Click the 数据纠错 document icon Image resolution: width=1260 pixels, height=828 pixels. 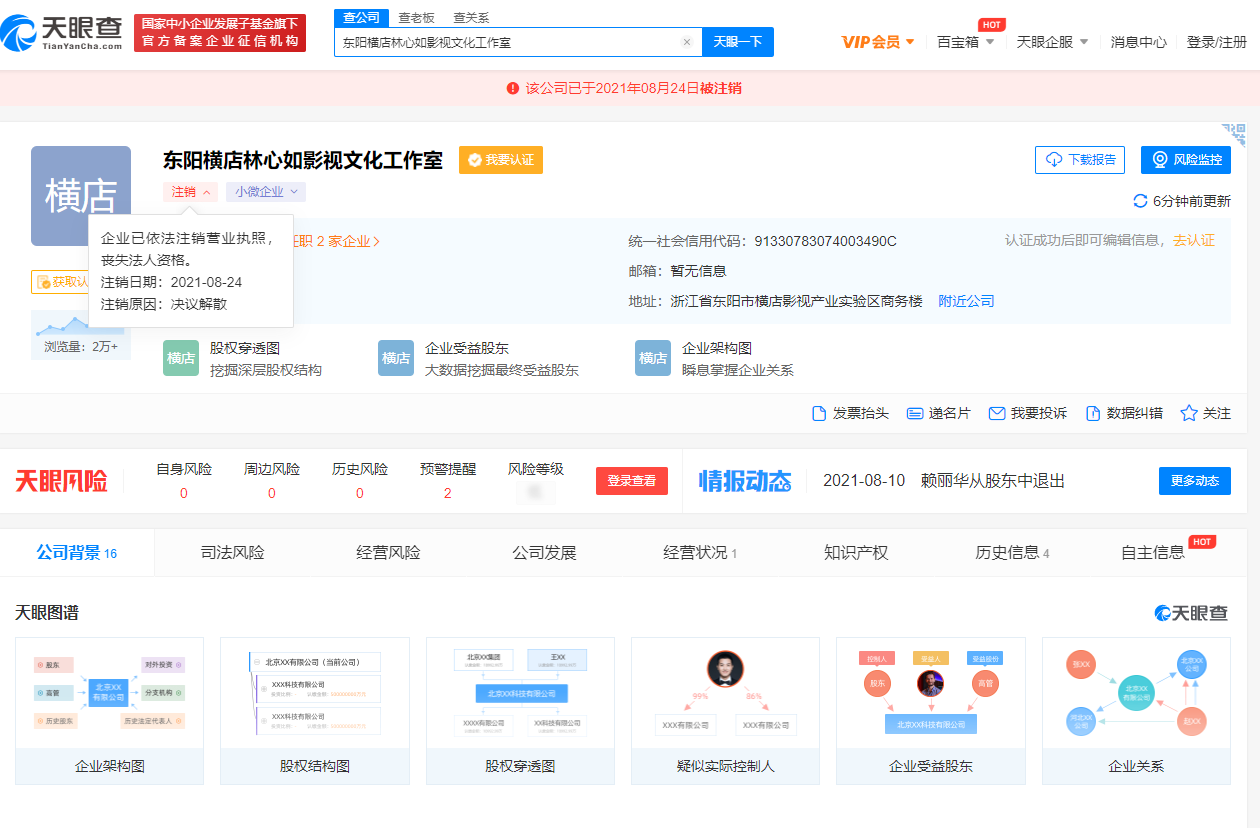[x=1093, y=413]
